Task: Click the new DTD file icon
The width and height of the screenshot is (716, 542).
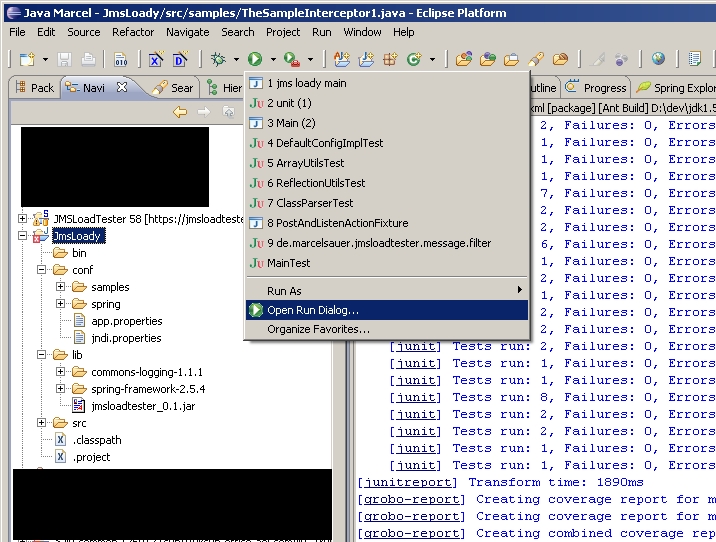Action: 180,59
